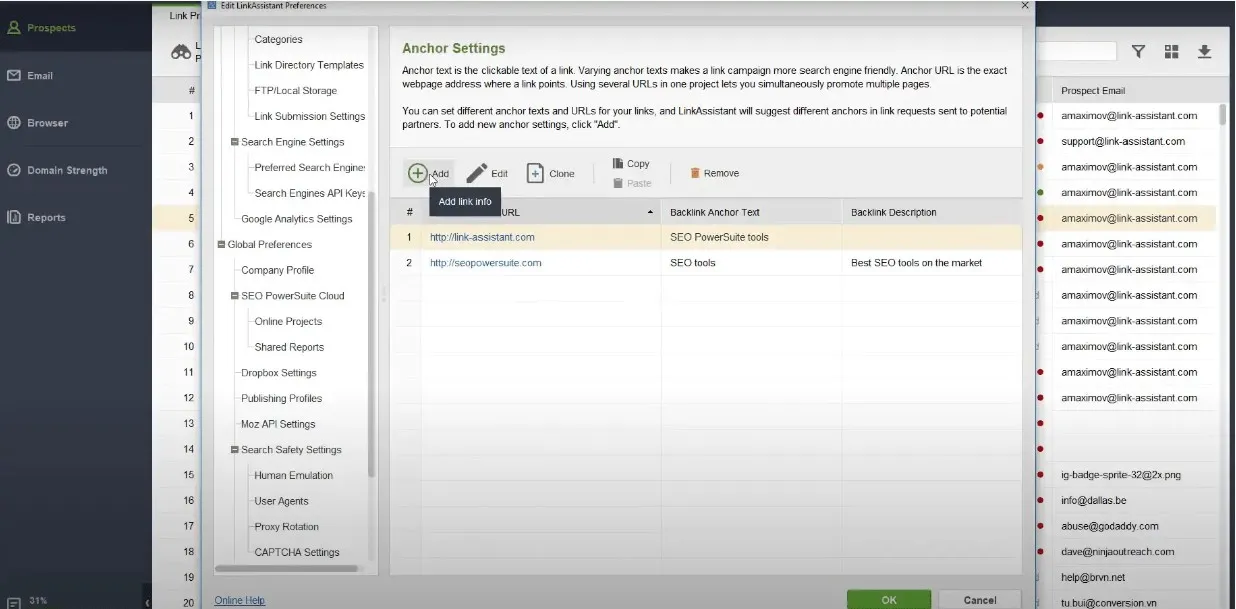
Task: Open Moz API Settings preferences
Action: tap(278, 424)
